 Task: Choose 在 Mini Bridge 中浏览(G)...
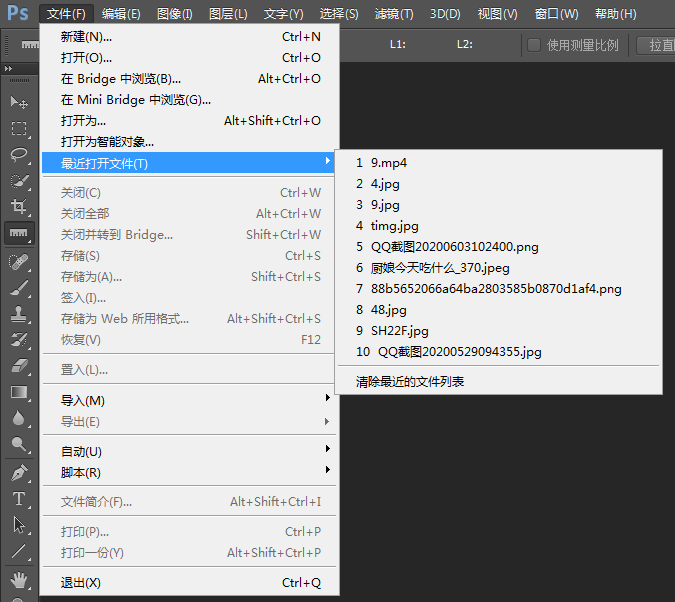pos(188,100)
